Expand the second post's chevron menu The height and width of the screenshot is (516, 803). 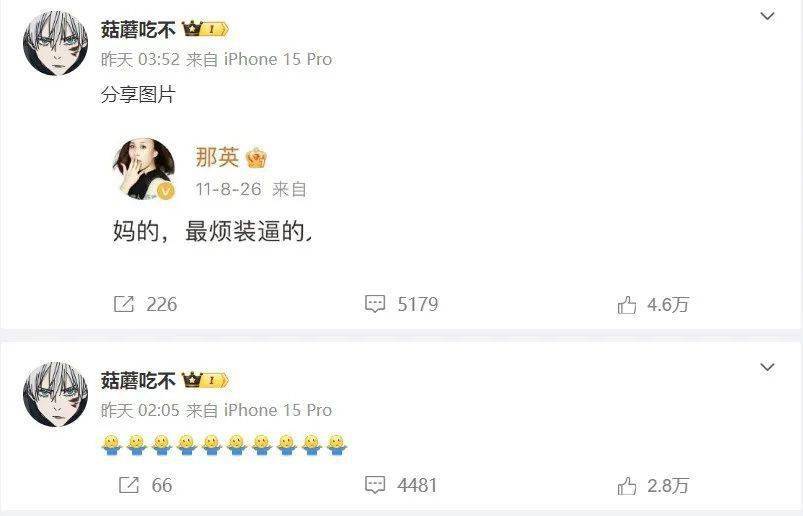(x=767, y=368)
